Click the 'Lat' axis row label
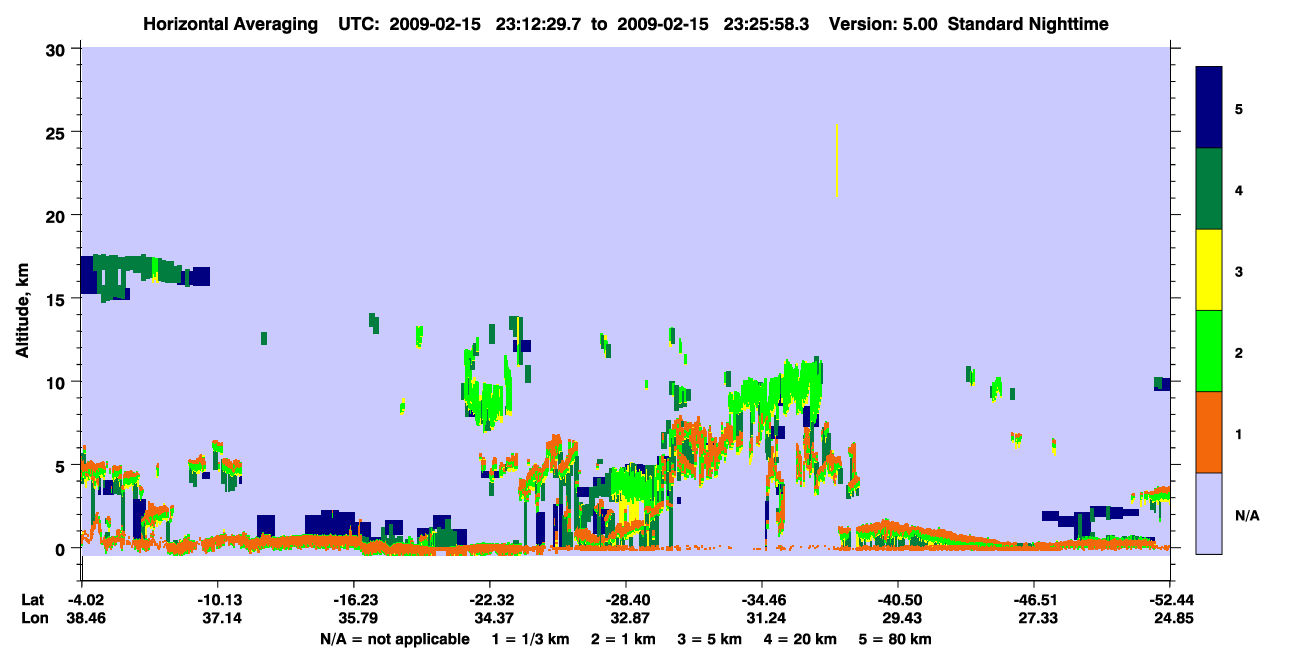This screenshot has width=1300, height=667. 32,600
